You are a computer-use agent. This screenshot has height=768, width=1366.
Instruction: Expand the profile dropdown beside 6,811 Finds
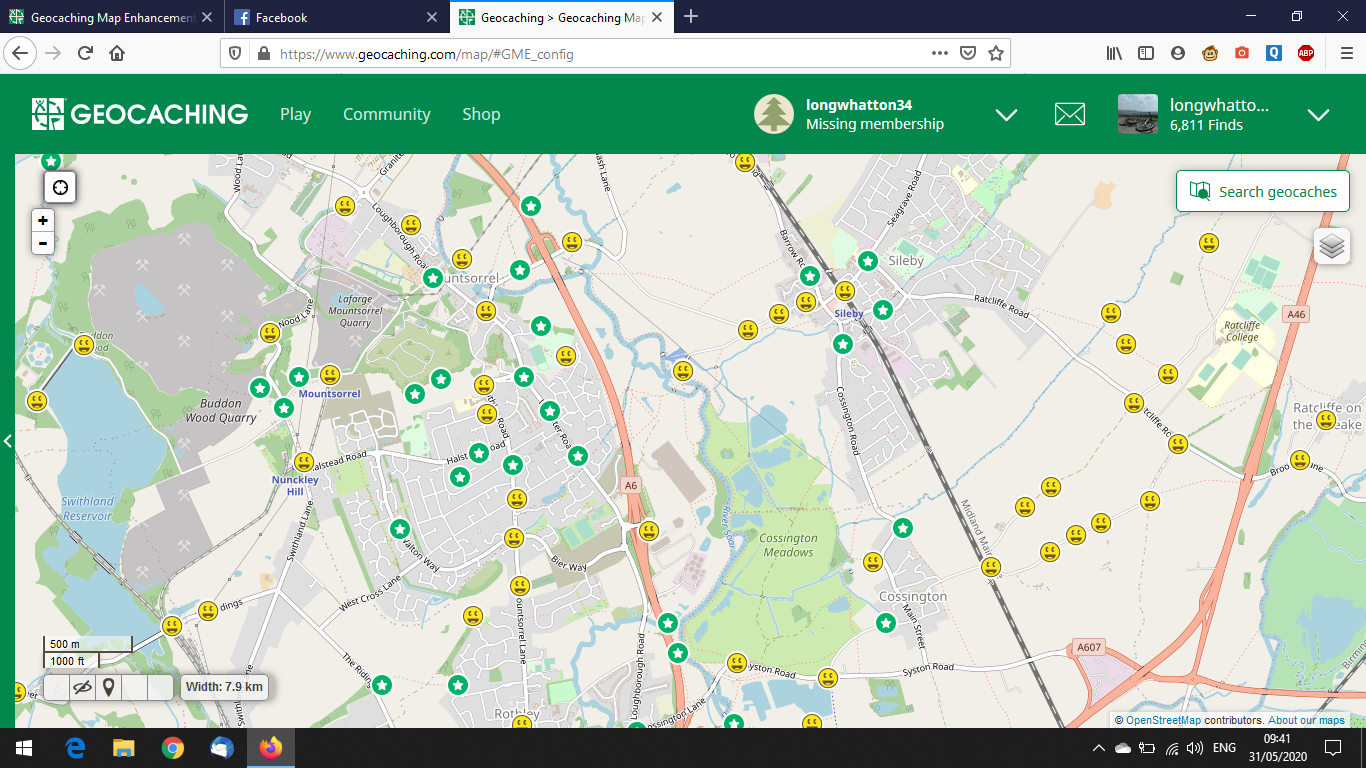pos(1318,114)
